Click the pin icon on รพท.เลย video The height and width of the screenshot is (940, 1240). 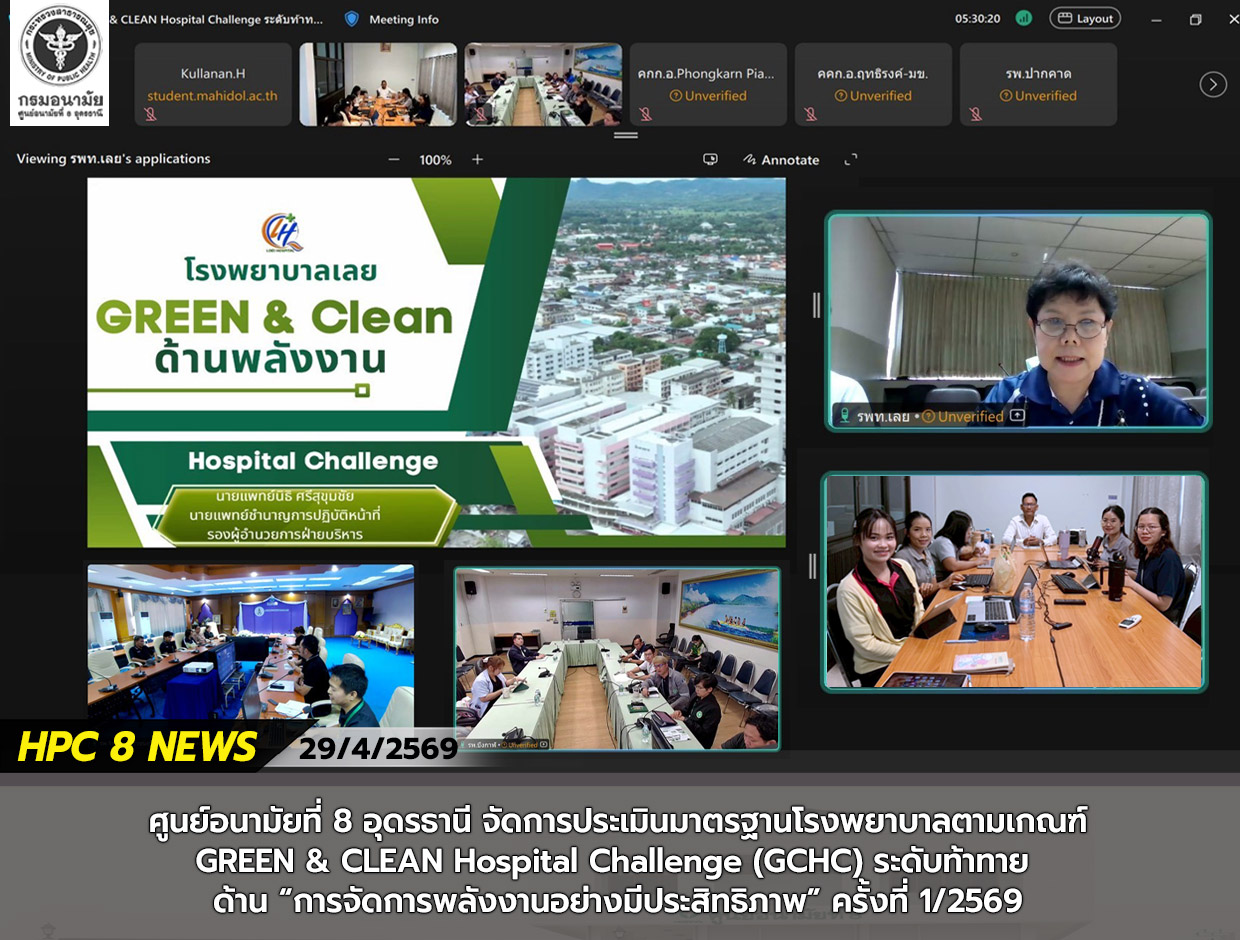(x=1017, y=416)
